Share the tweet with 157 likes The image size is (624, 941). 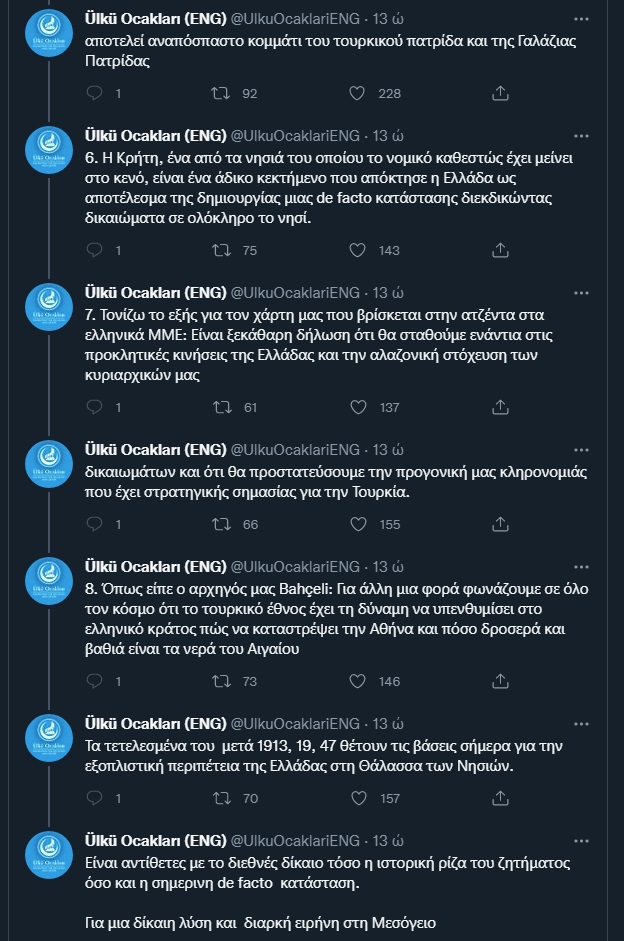(501, 798)
